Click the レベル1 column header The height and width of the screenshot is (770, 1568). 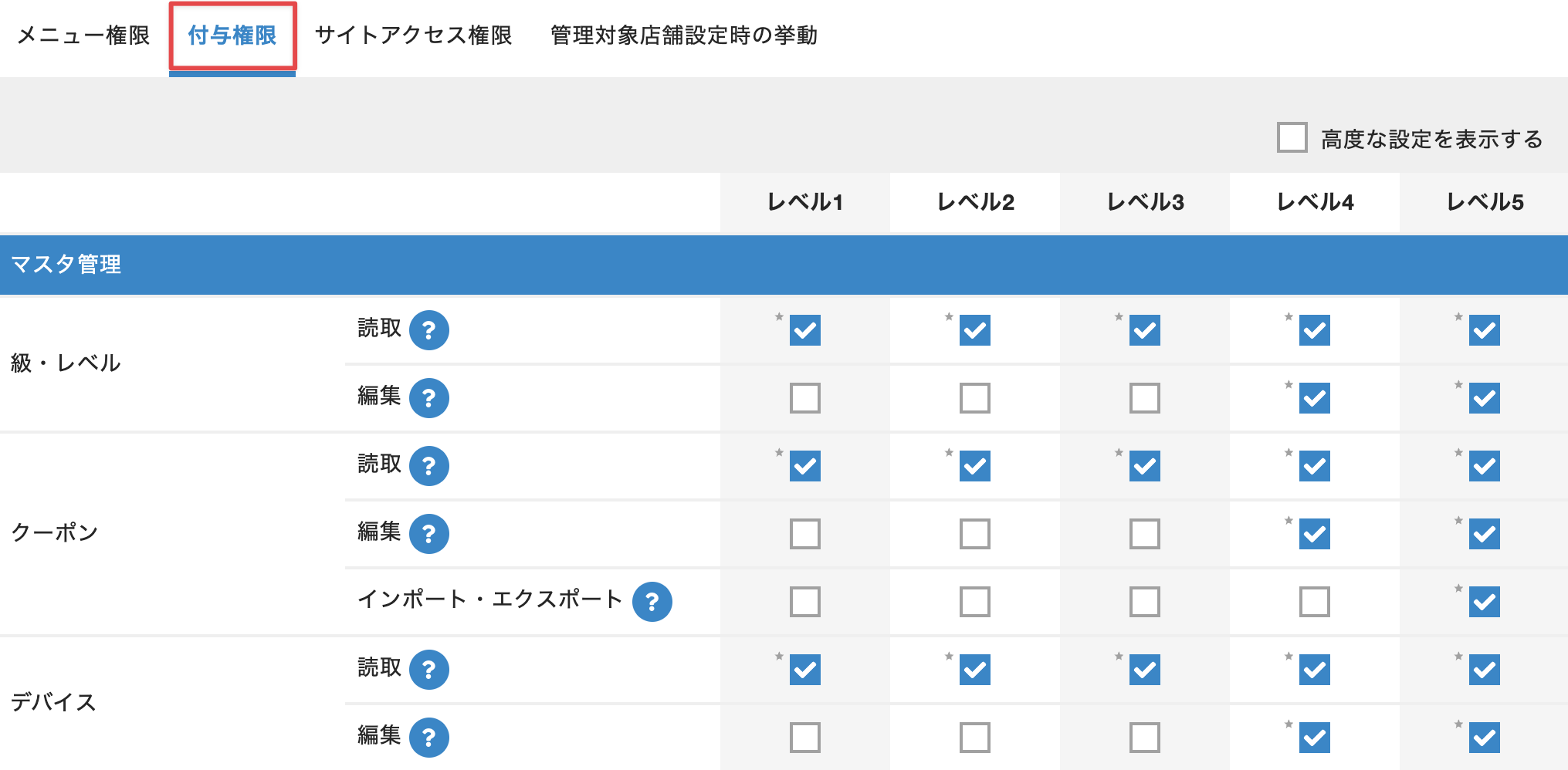coord(804,202)
